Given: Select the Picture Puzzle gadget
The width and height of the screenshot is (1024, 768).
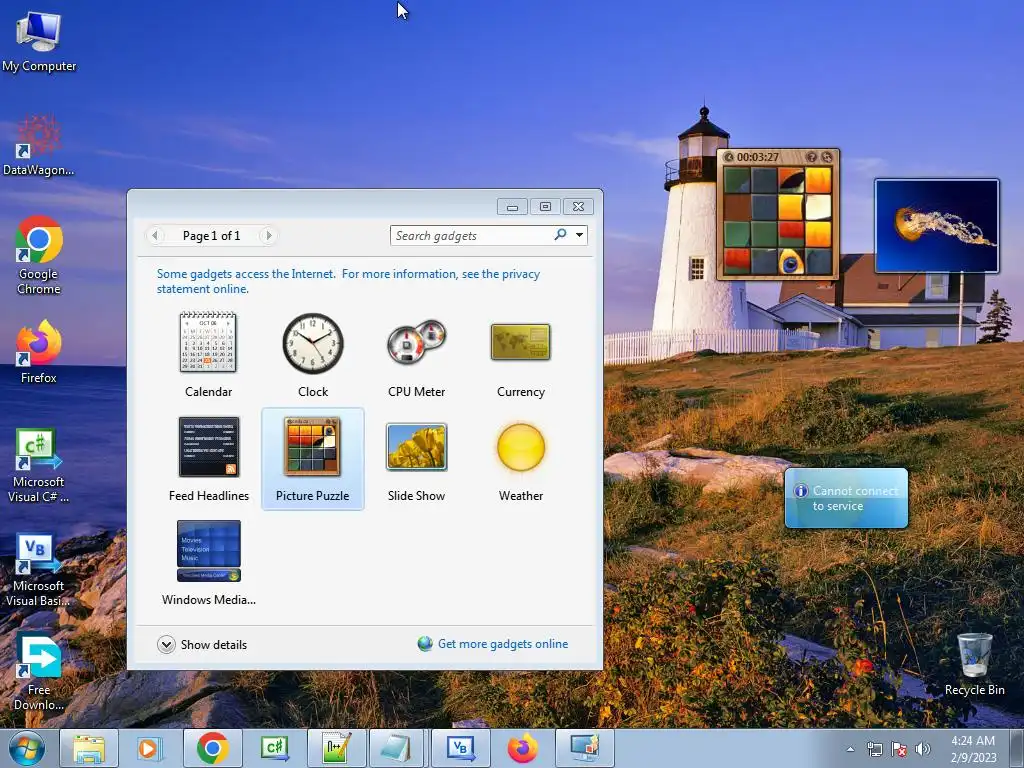Looking at the screenshot, I should [x=313, y=459].
